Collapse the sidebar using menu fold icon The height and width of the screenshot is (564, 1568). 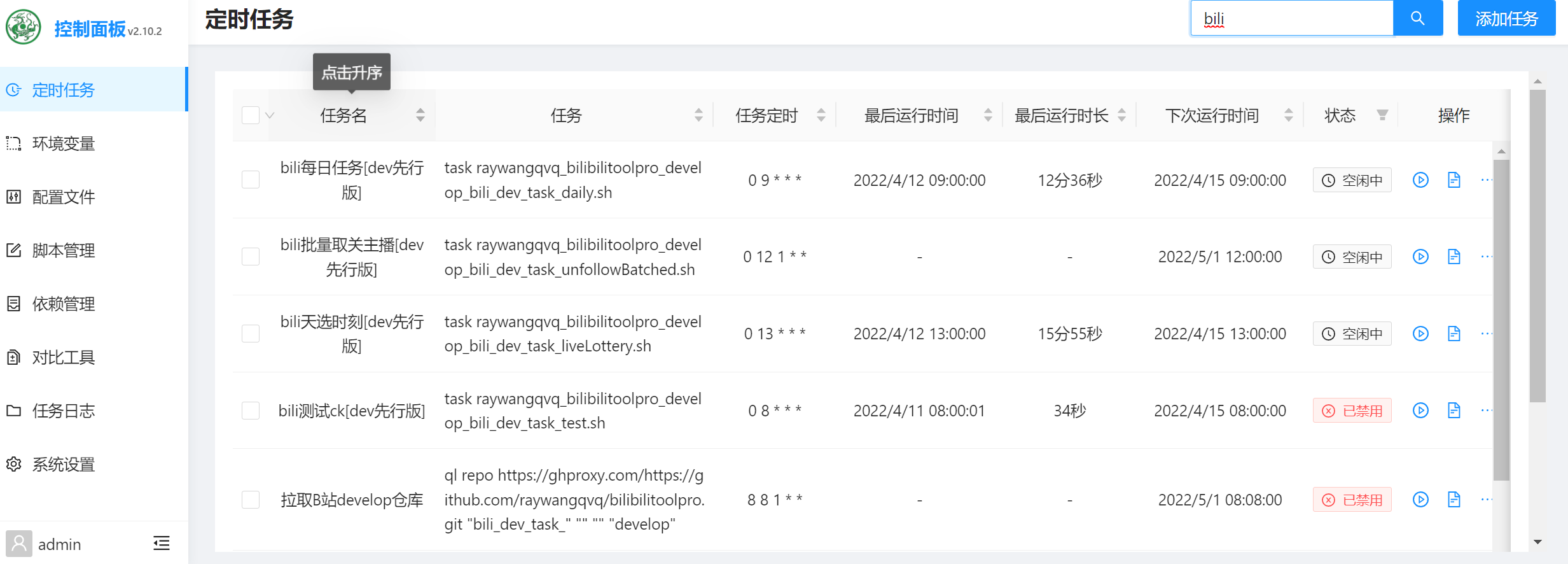[x=162, y=543]
